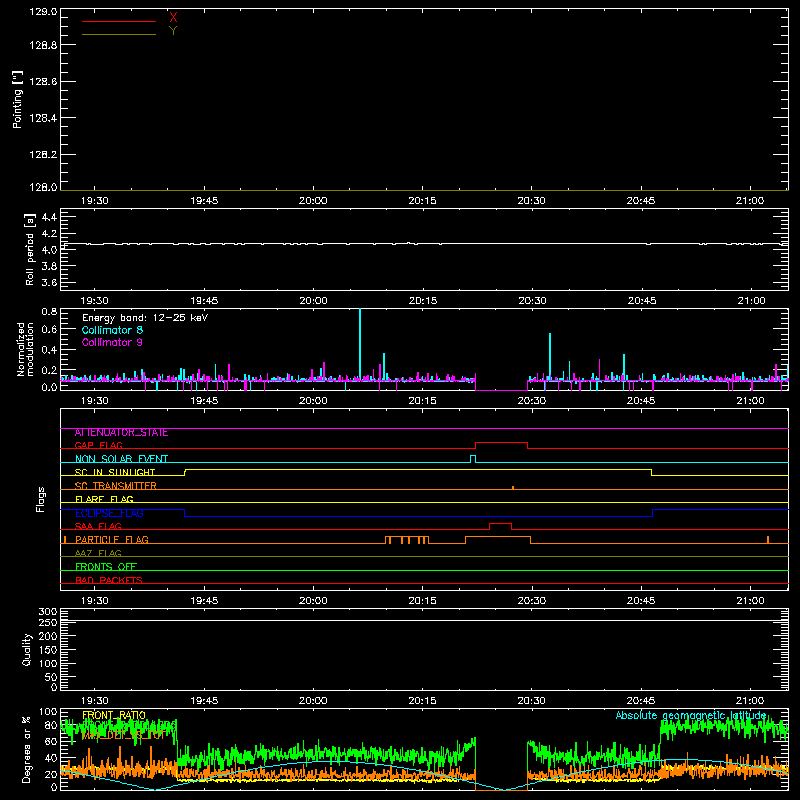The width and height of the screenshot is (800, 800).
Task: Click the 300 tick on Quality axis
Action: (x=48, y=612)
